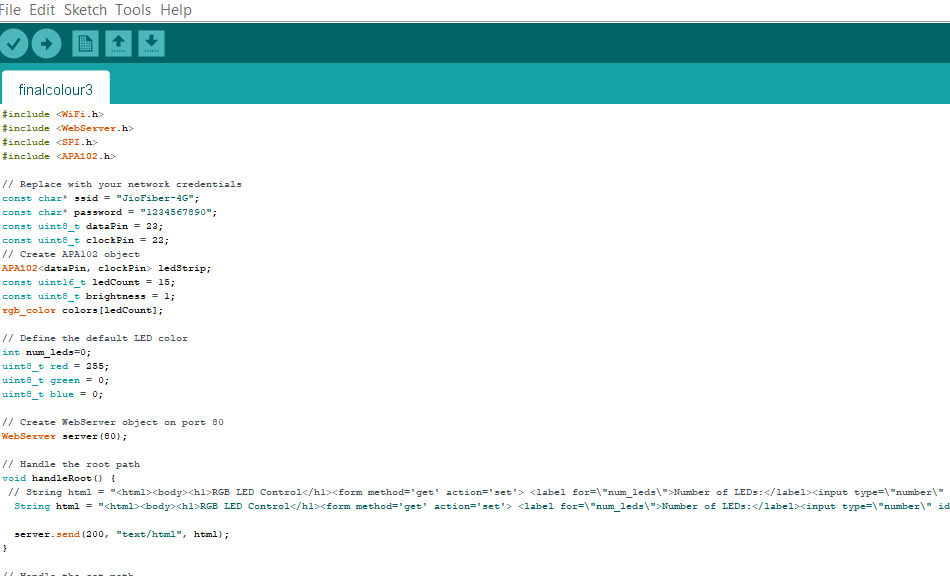Viewport: 950px width, 576px height.
Task: Click the server.send(200 line
Action: tap(120, 534)
